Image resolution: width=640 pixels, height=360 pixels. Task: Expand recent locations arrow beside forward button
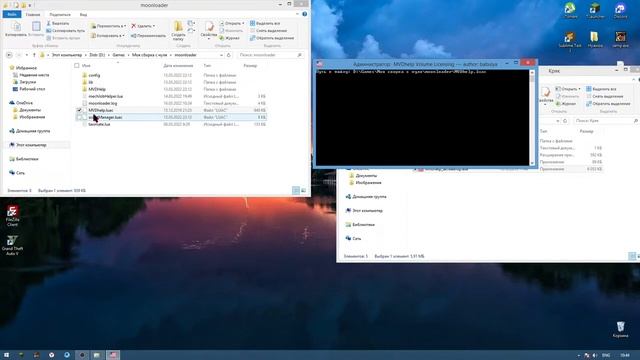point(27,55)
